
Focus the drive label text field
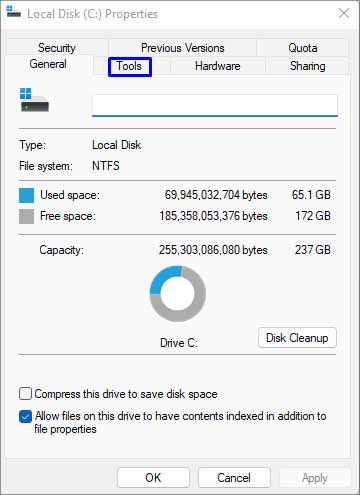click(x=215, y=105)
